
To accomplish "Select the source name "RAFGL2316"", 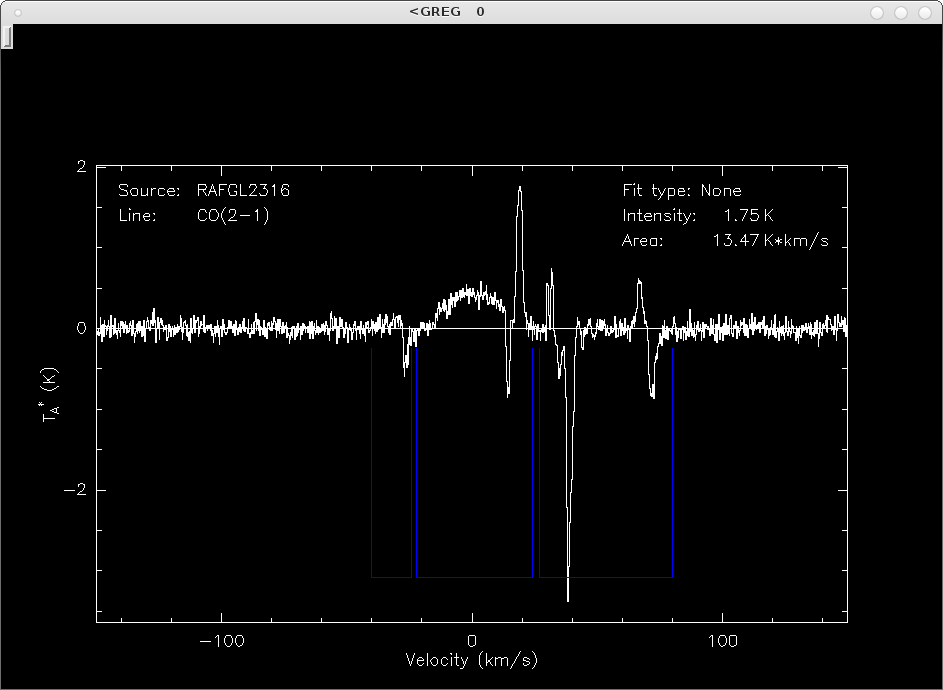I will (244, 191).
